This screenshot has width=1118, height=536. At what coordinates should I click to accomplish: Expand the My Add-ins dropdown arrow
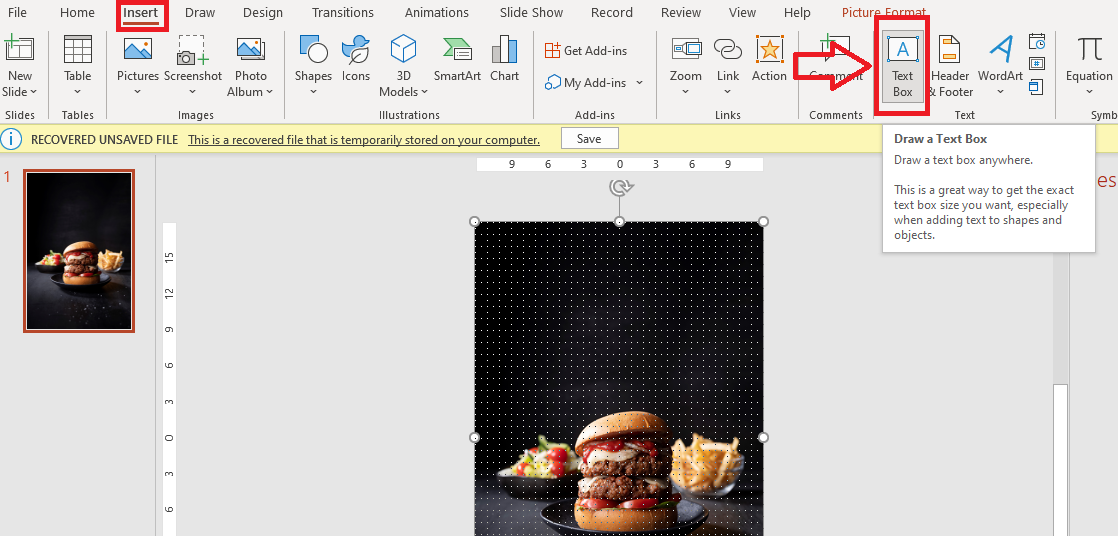tap(639, 83)
